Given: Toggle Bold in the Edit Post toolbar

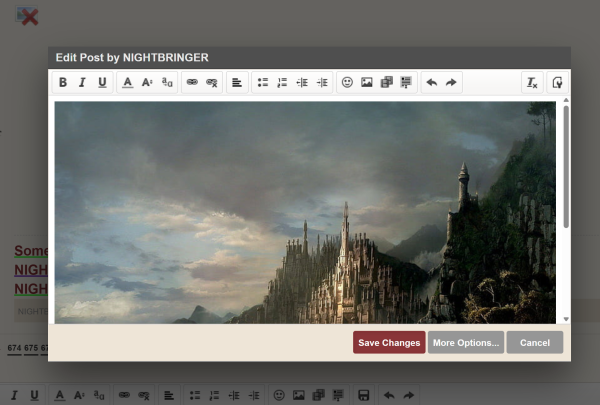Looking at the screenshot, I should click(x=63, y=82).
